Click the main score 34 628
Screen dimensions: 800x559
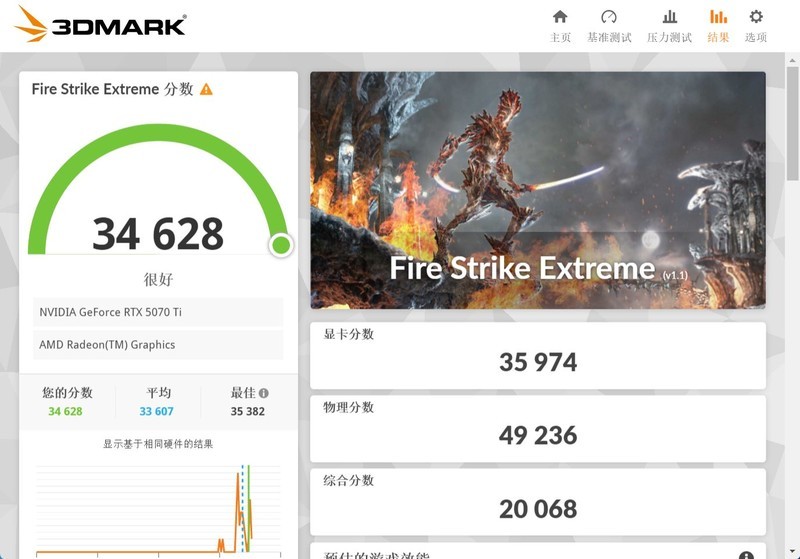click(x=158, y=234)
